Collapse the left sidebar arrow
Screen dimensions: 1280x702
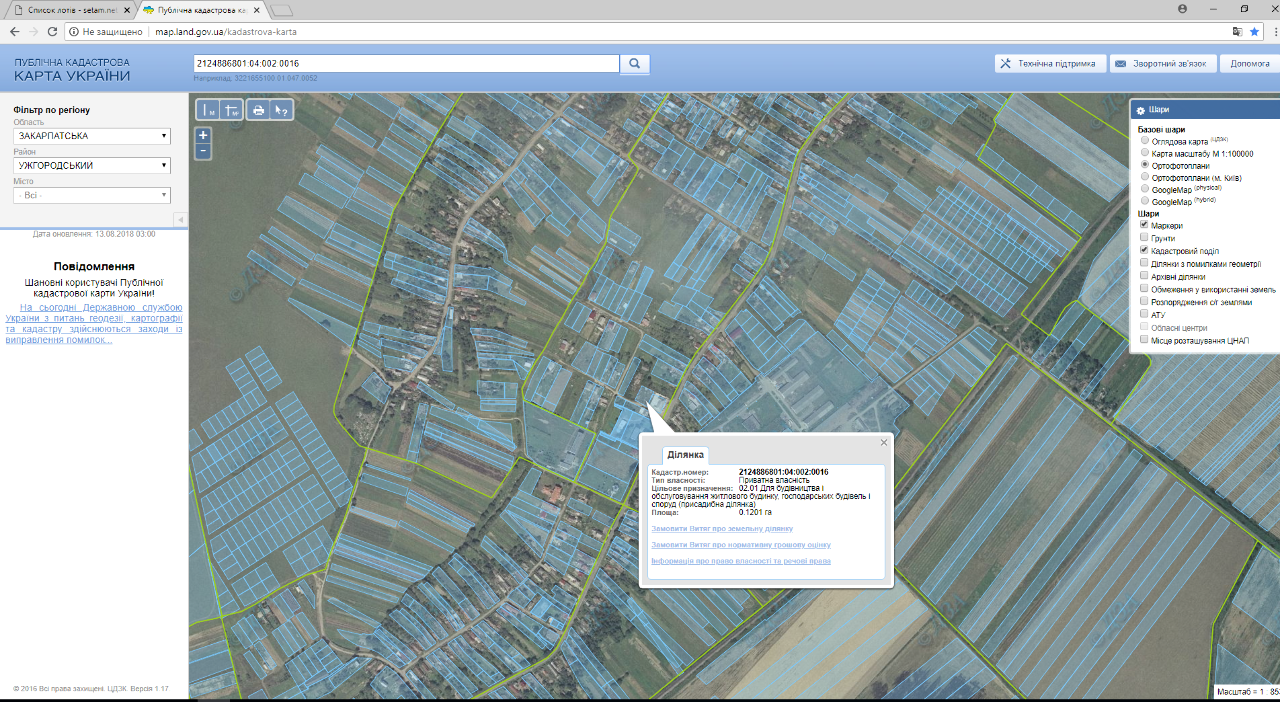[180, 219]
